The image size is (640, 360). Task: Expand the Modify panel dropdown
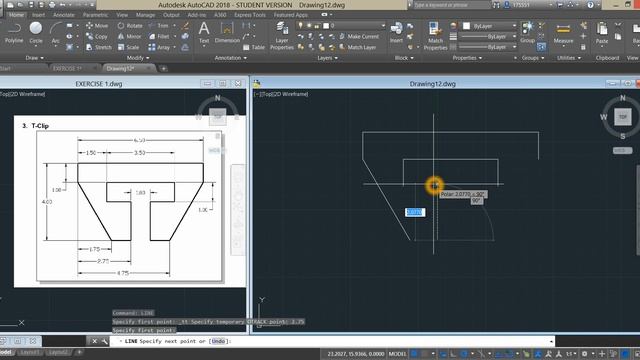click(138, 58)
